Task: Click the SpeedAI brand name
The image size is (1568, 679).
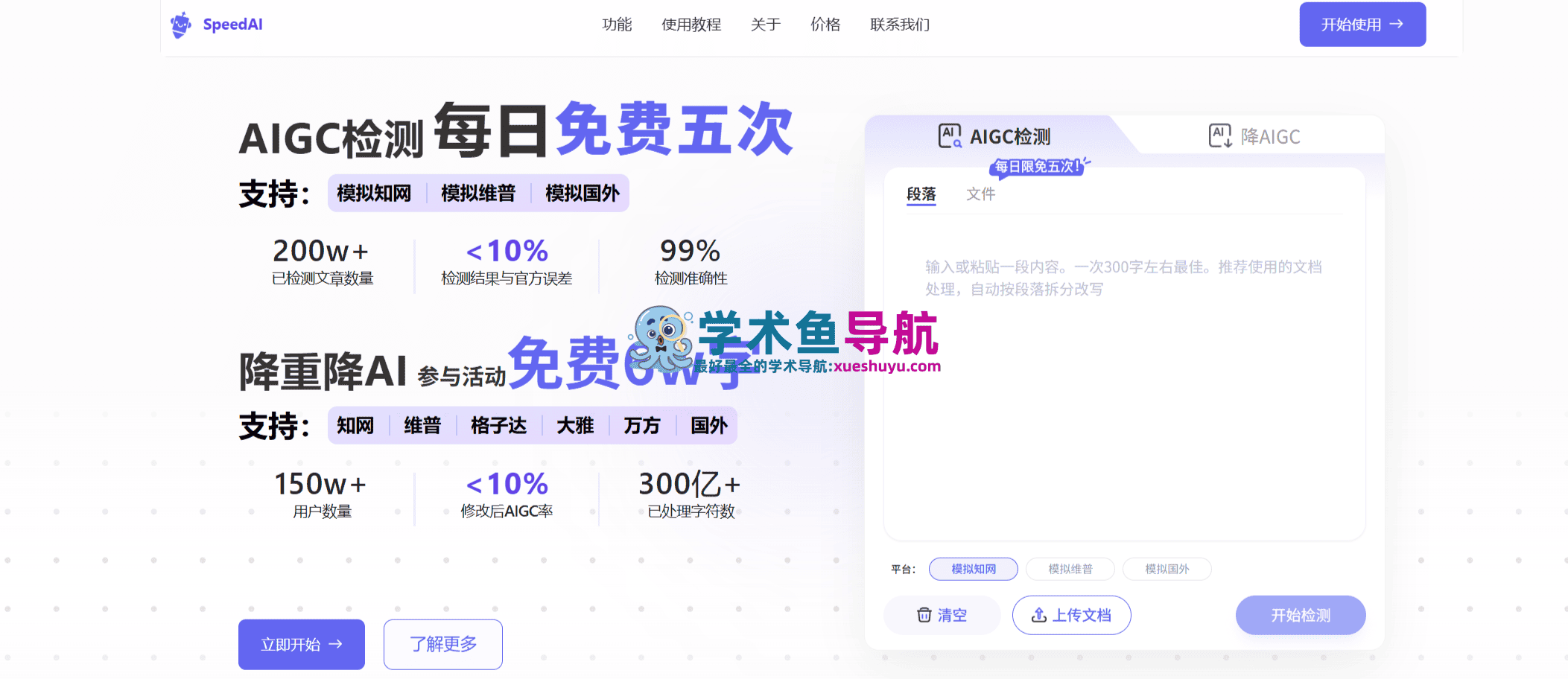Action: [x=232, y=25]
